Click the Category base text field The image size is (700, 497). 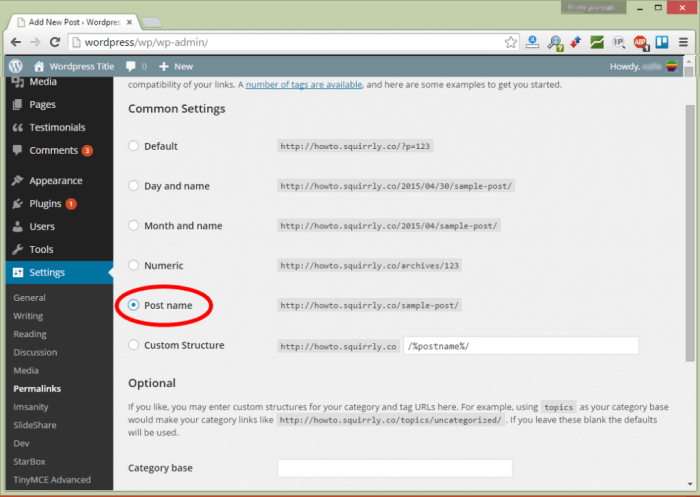point(394,468)
